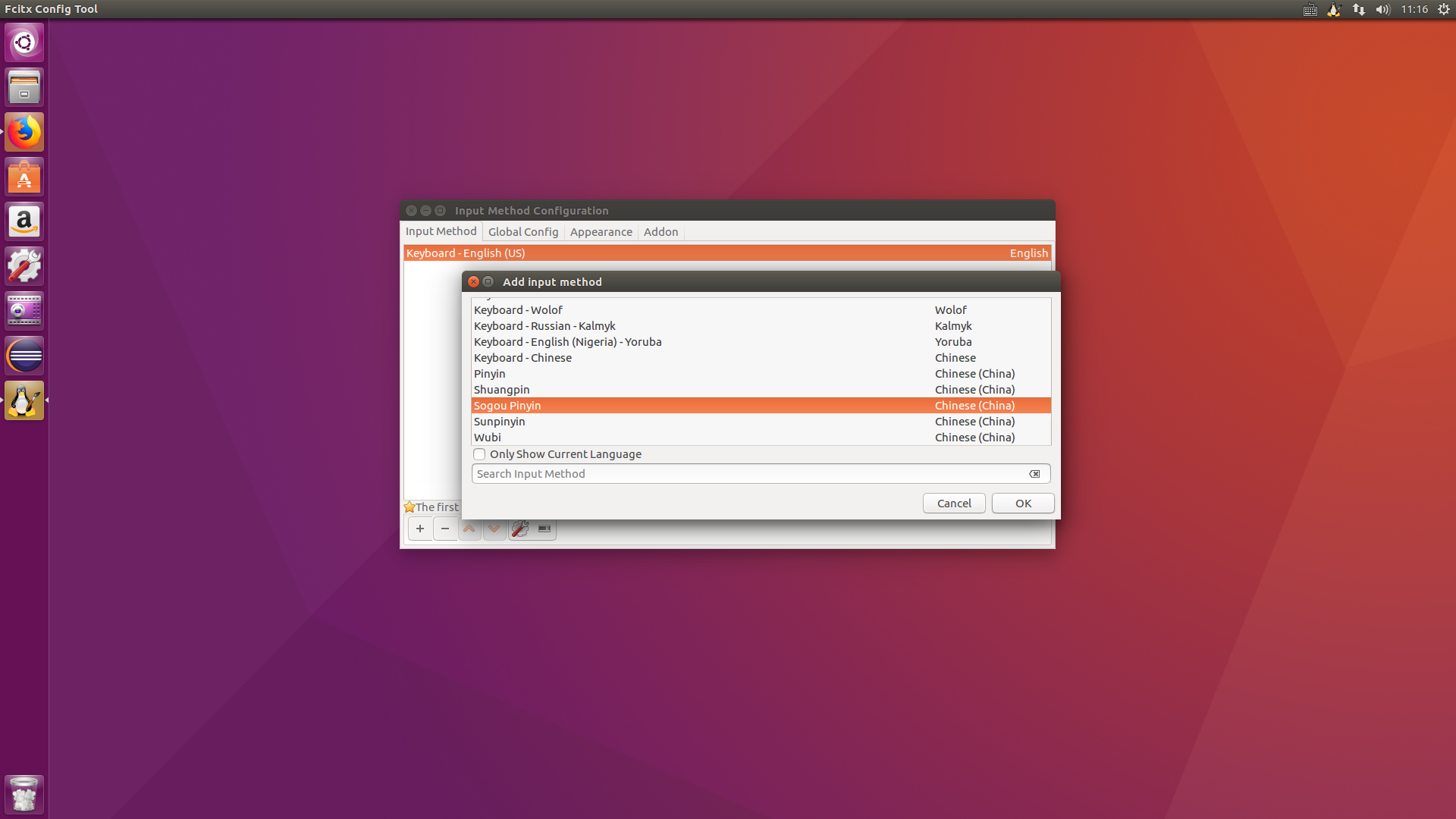Open input method settings with wrench icon
The height and width of the screenshot is (819, 1456).
coord(519,529)
